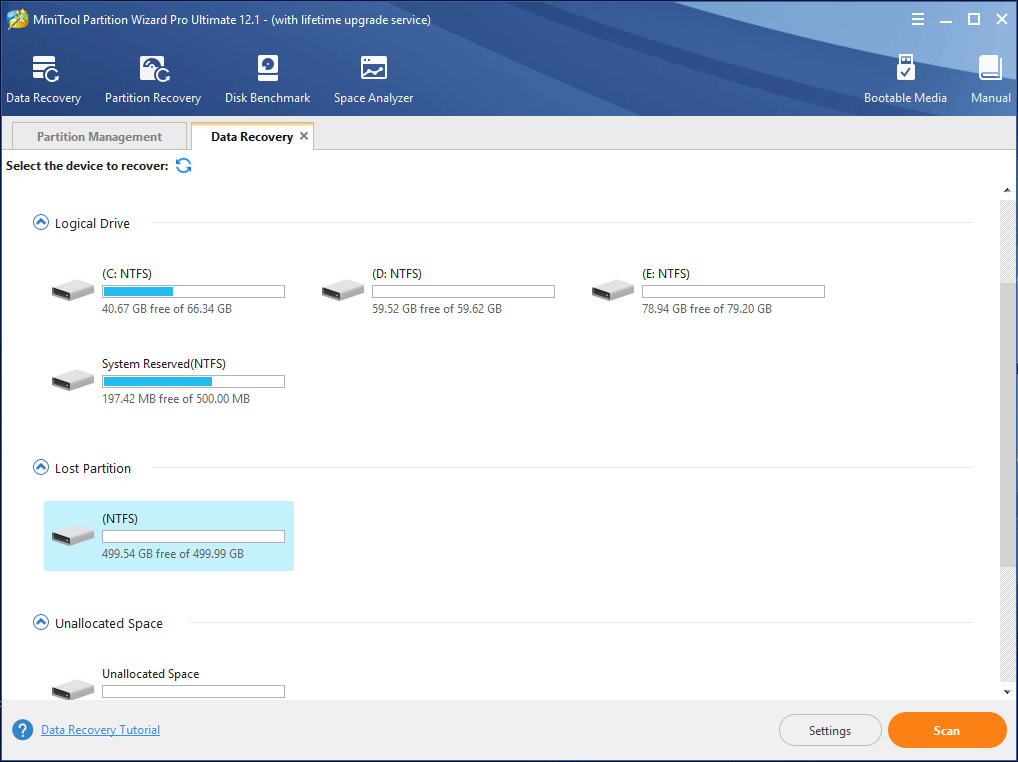The width and height of the screenshot is (1018, 762).
Task: Click the D: drive usage bar
Action: 464,291
